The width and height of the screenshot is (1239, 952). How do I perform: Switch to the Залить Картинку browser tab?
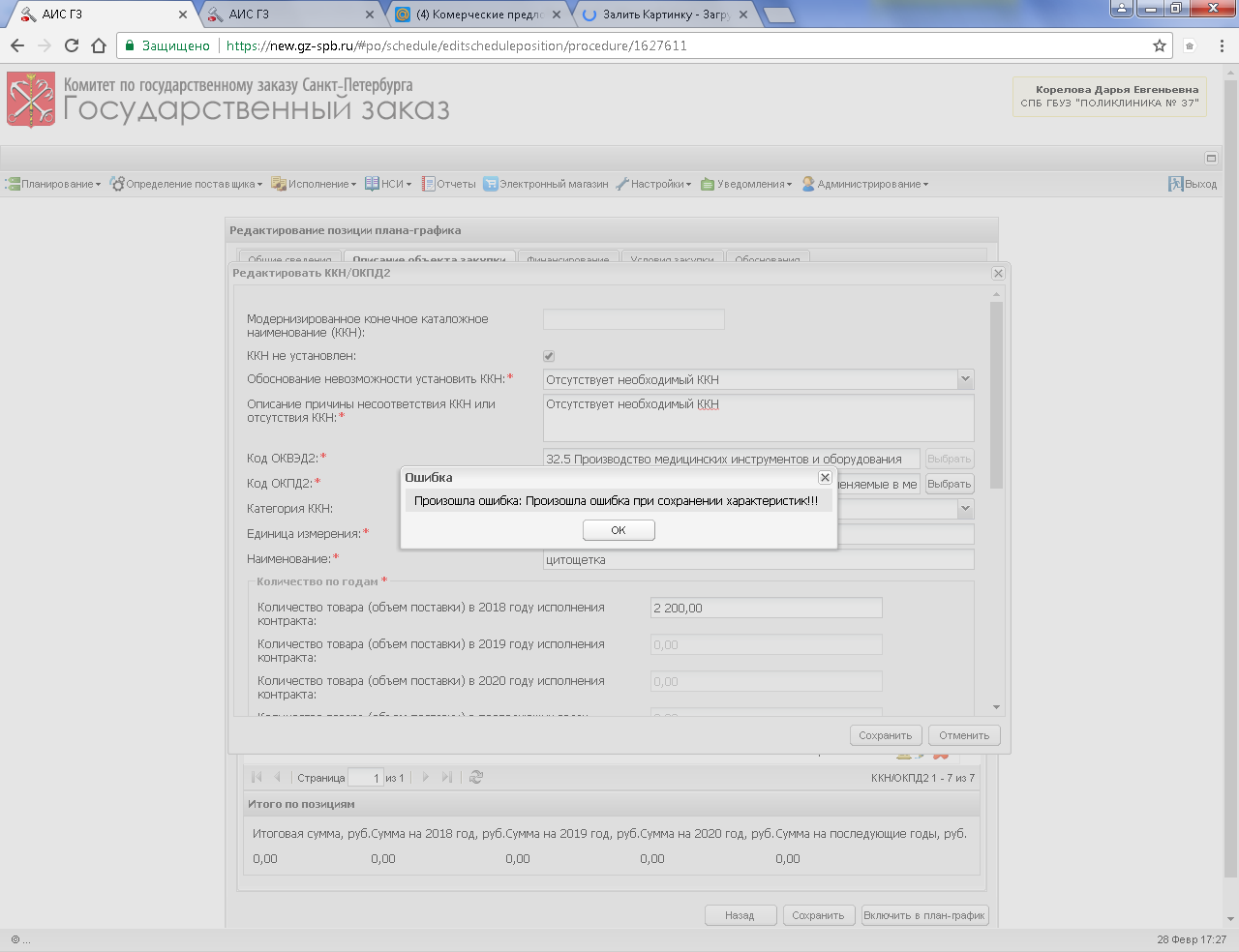(x=664, y=15)
